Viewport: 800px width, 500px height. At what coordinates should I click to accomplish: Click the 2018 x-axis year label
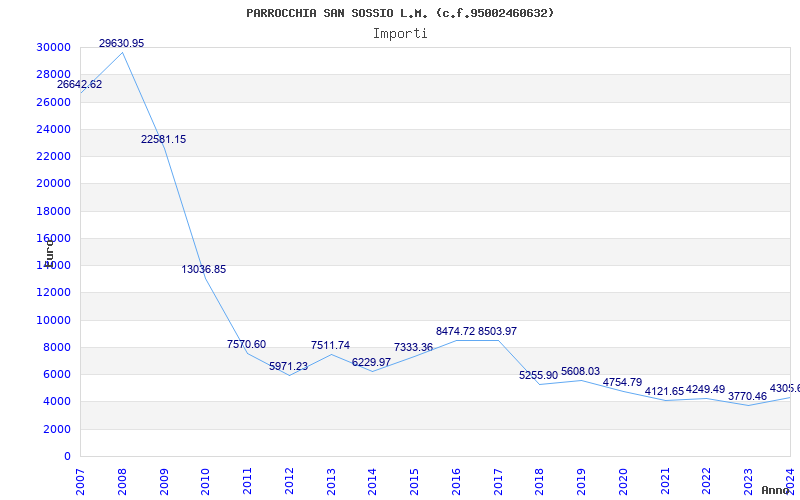point(540,481)
